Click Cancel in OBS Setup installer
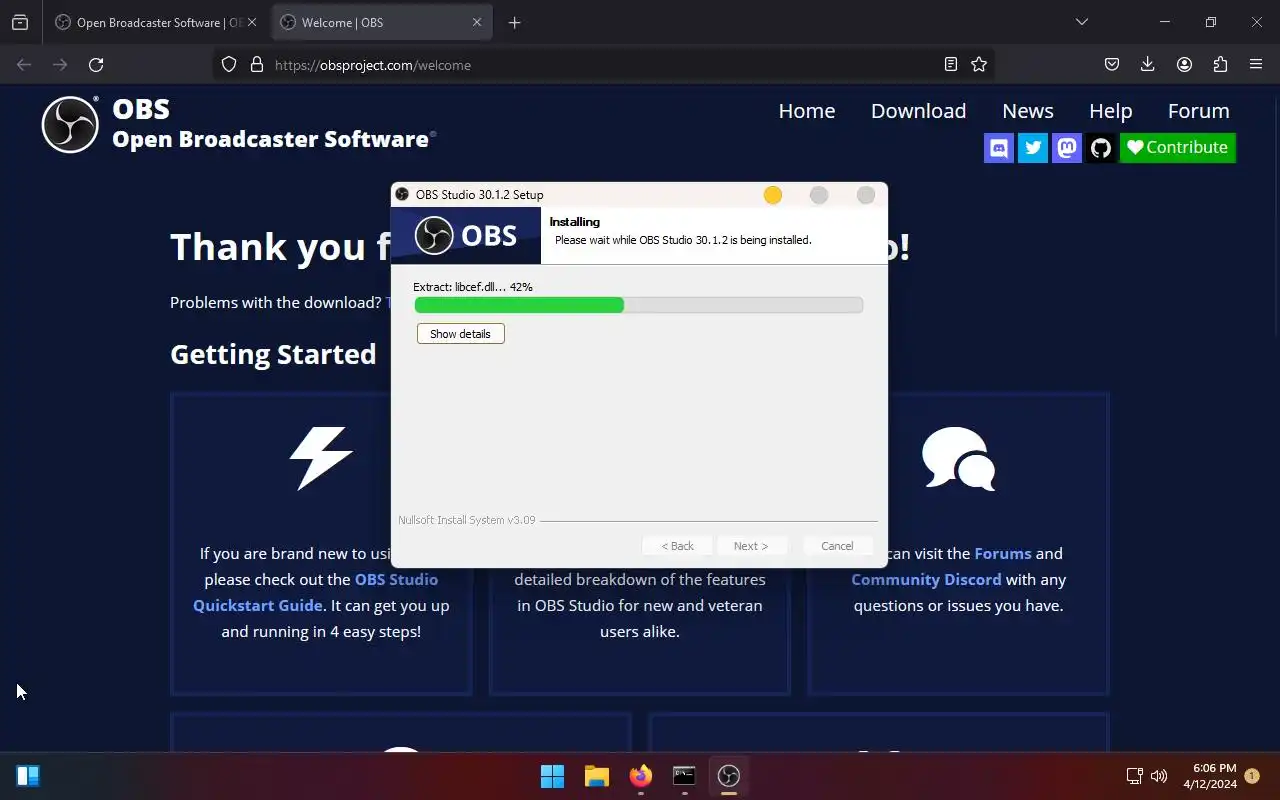 click(x=837, y=546)
